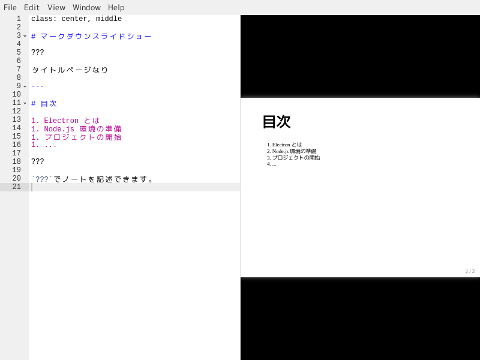The width and height of the screenshot is (480, 360).
Task: Click the 目次 title in slide preview
Action: click(276, 121)
